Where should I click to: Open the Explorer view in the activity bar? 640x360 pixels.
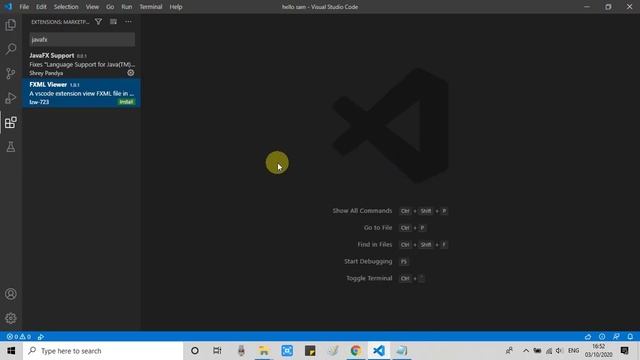tap(11, 25)
